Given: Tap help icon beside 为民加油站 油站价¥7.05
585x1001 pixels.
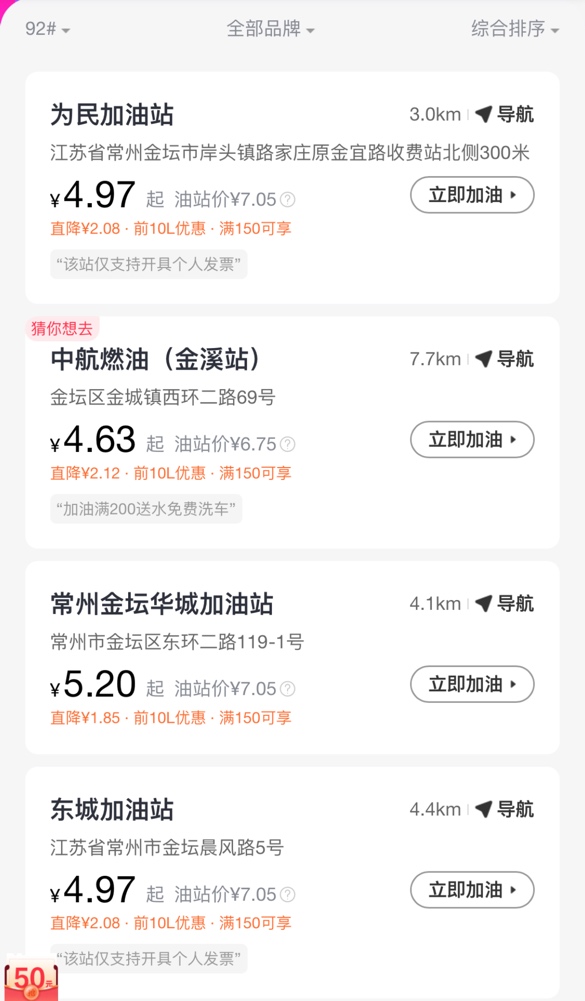Looking at the screenshot, I should click(x=287, y=199).
